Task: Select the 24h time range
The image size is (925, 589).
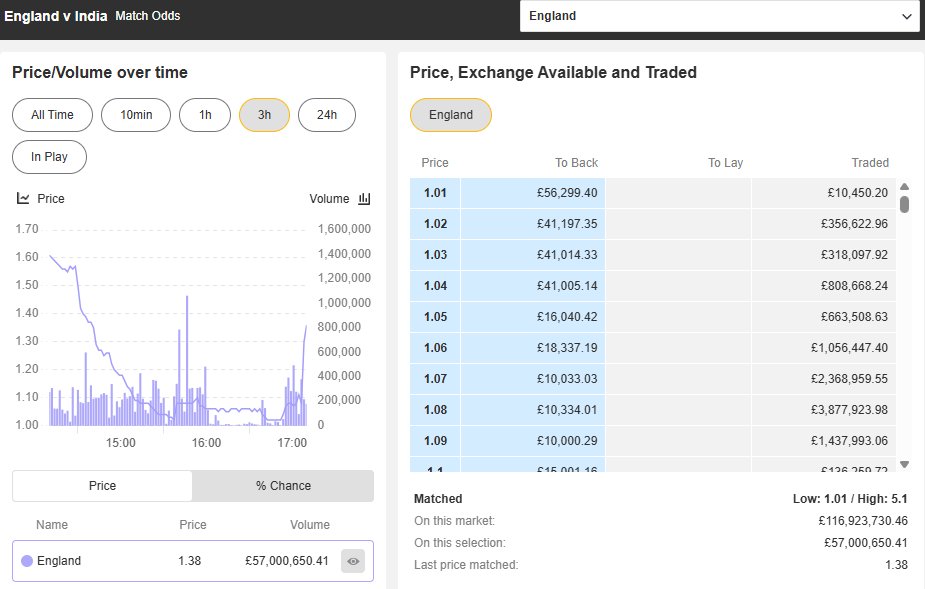Action: click(x=327, y=114)
